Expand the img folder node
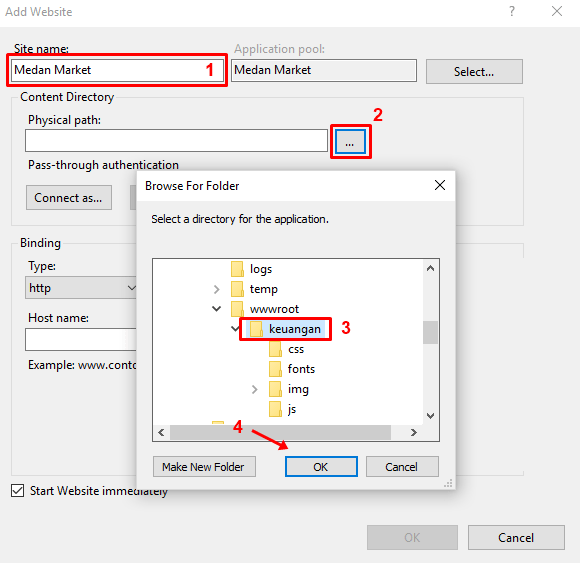The width and height of the screenshot is (580, 563). pos(254,389)
